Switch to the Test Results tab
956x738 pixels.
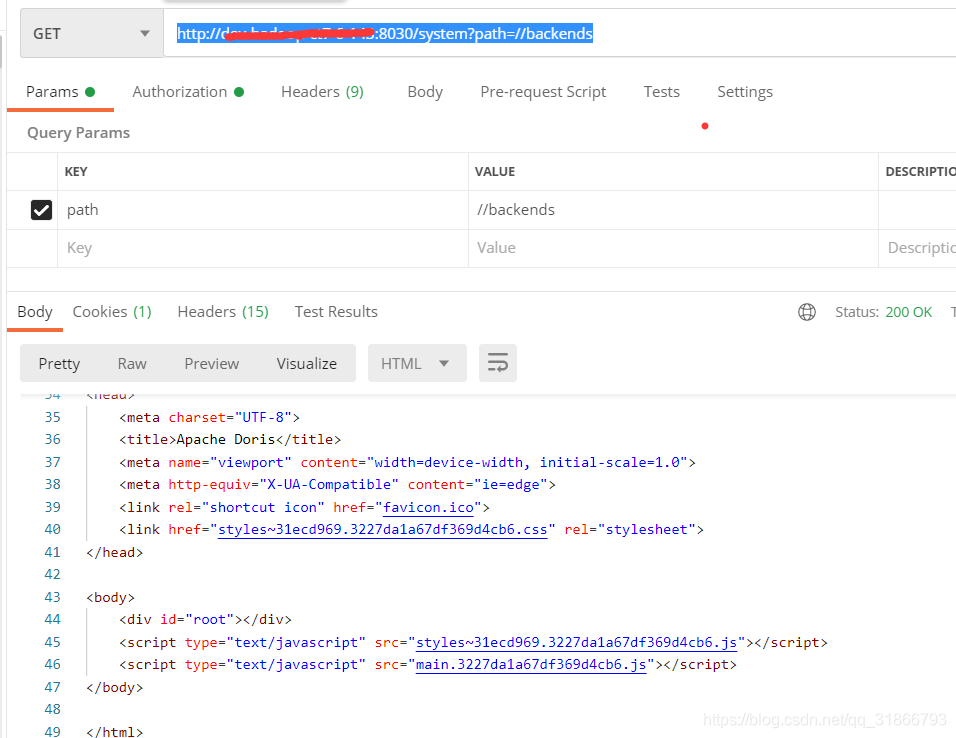point(336,311)
